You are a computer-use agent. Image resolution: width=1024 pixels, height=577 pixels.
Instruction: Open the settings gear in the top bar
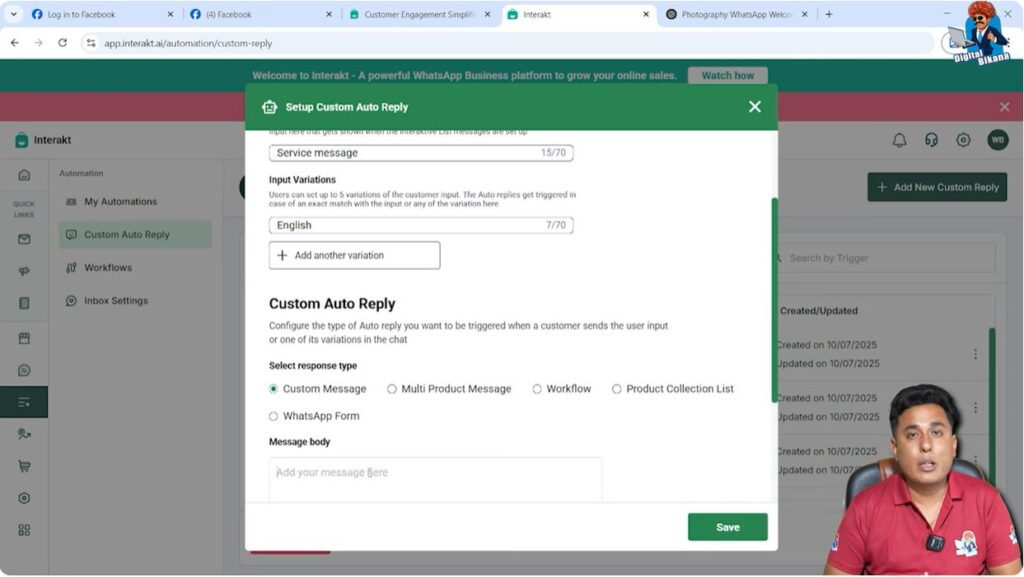point(962,140)
